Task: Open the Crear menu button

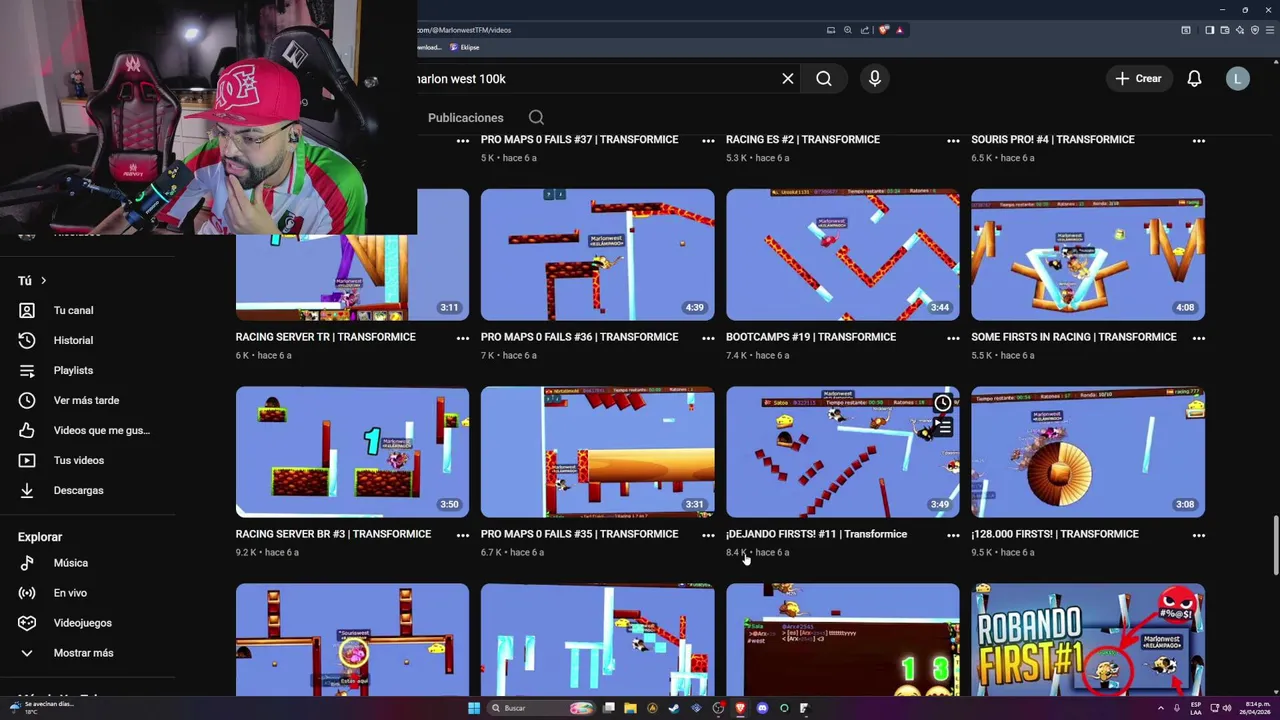Action: 1139,78
